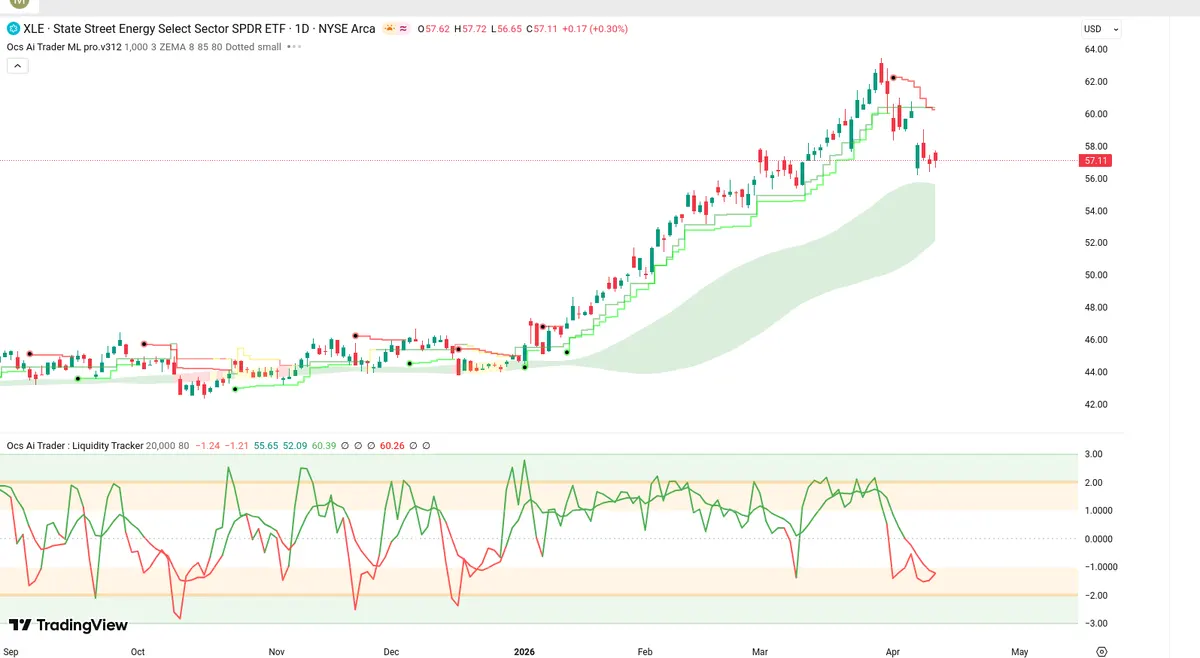Click the XLE State Street Energy ETF title
Image resolution: width=1200 pixels, height=658 pixels.
tap(199, 29)
